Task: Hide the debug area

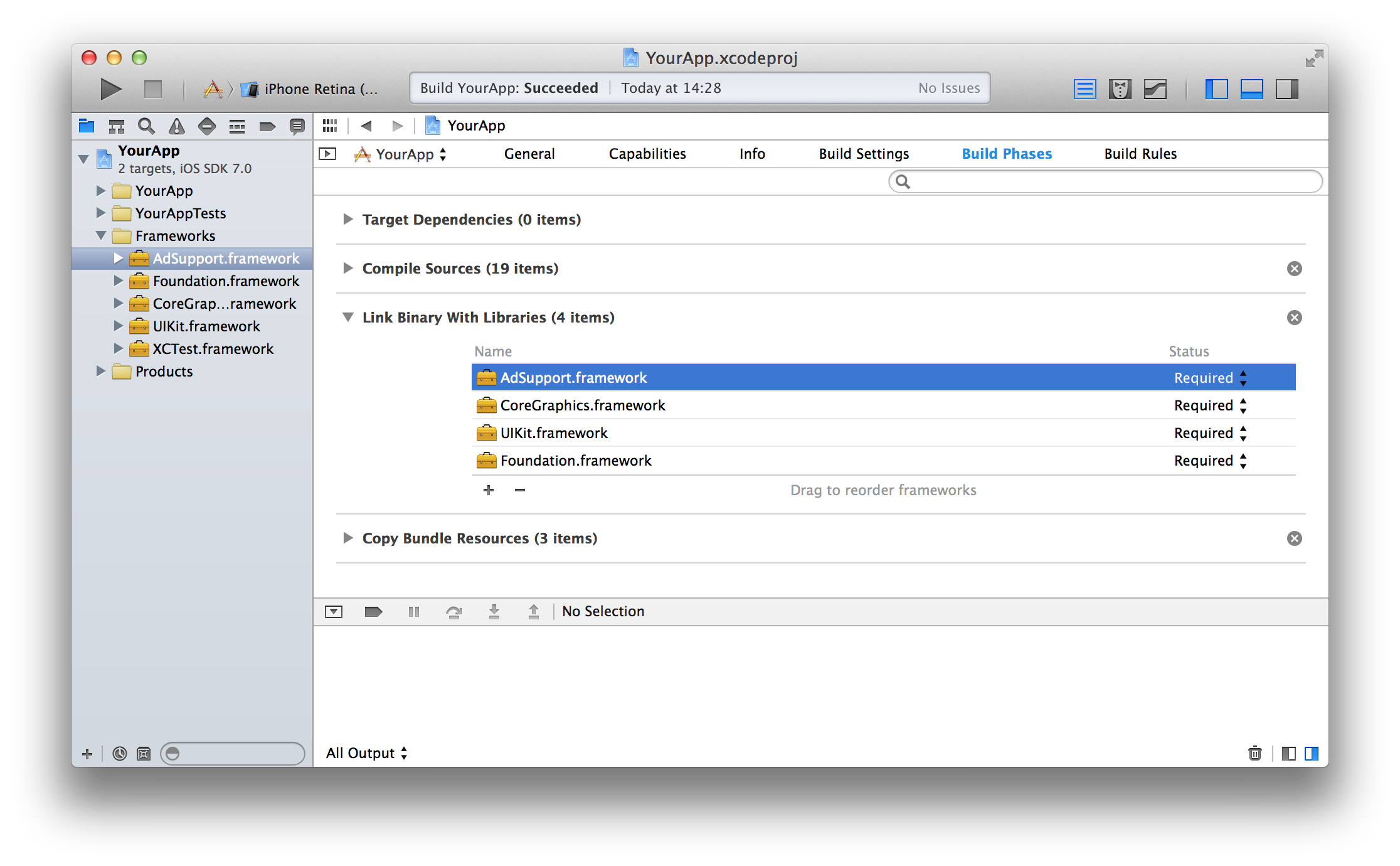Action: pos(334,611)
